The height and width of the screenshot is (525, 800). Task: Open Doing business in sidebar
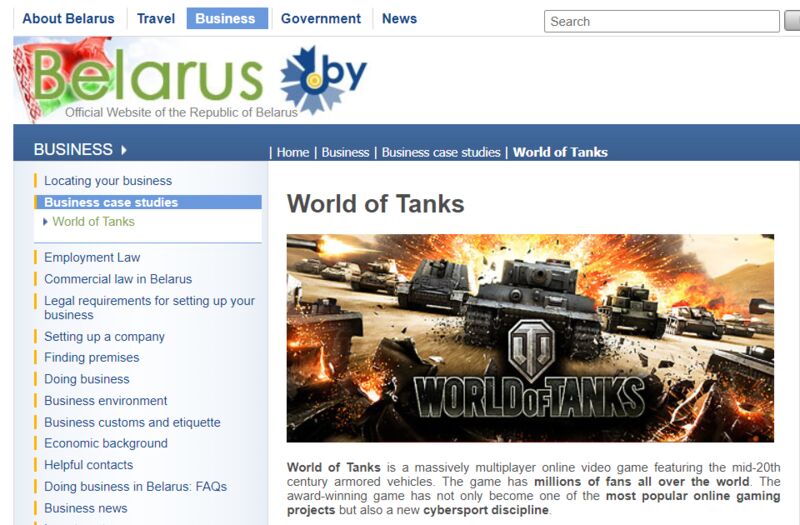[x=87, y=379]
